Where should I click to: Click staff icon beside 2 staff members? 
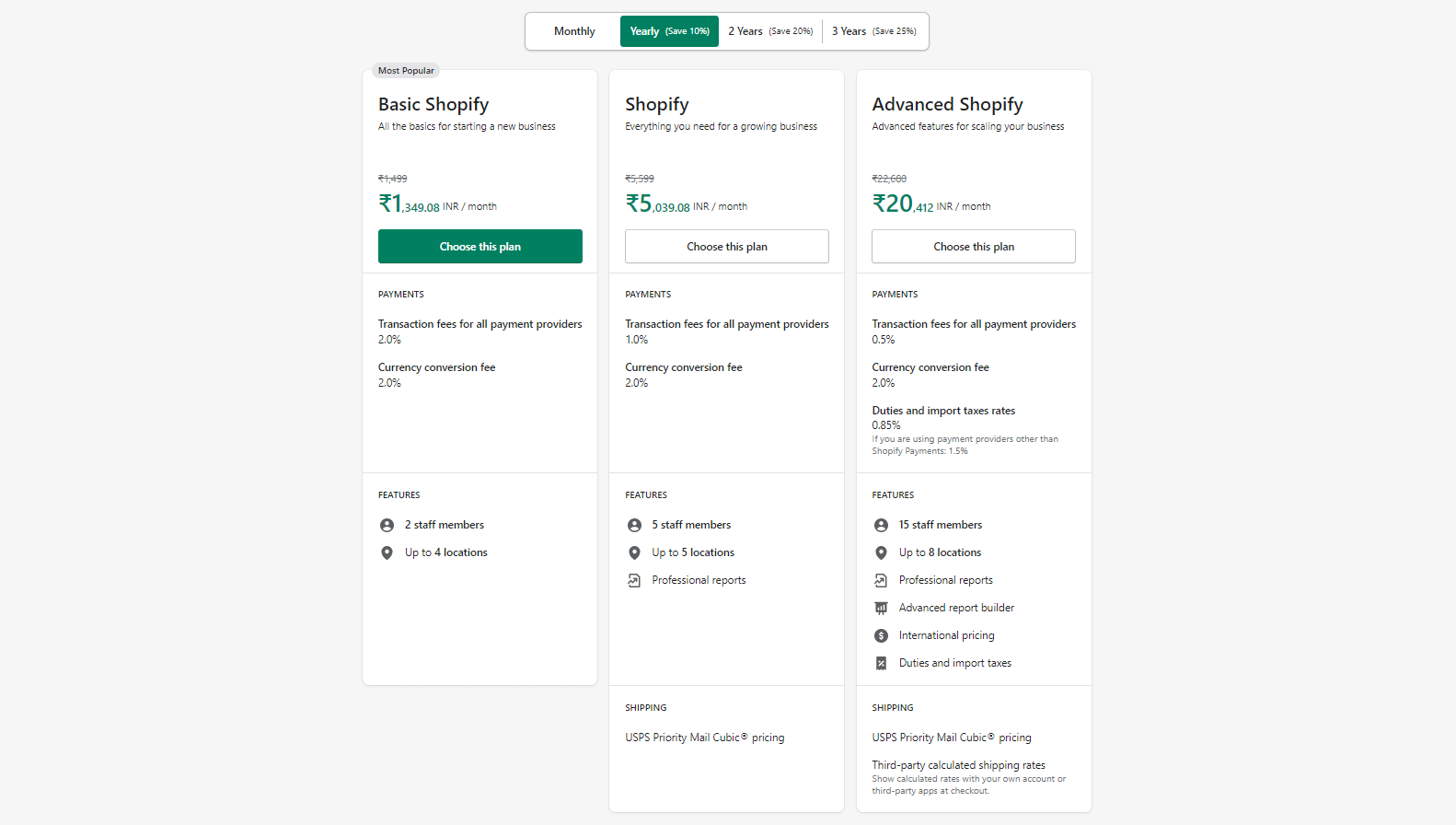[387, 525]
